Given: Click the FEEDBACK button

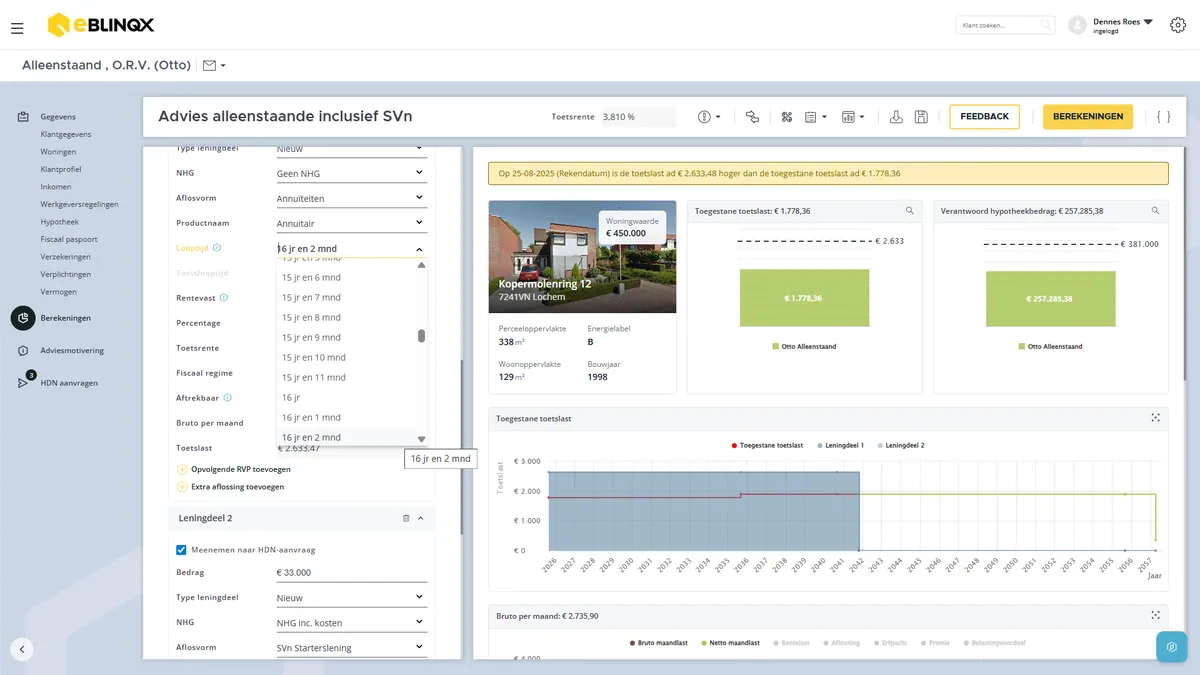Looking at the screenshot, I should 984,117.
